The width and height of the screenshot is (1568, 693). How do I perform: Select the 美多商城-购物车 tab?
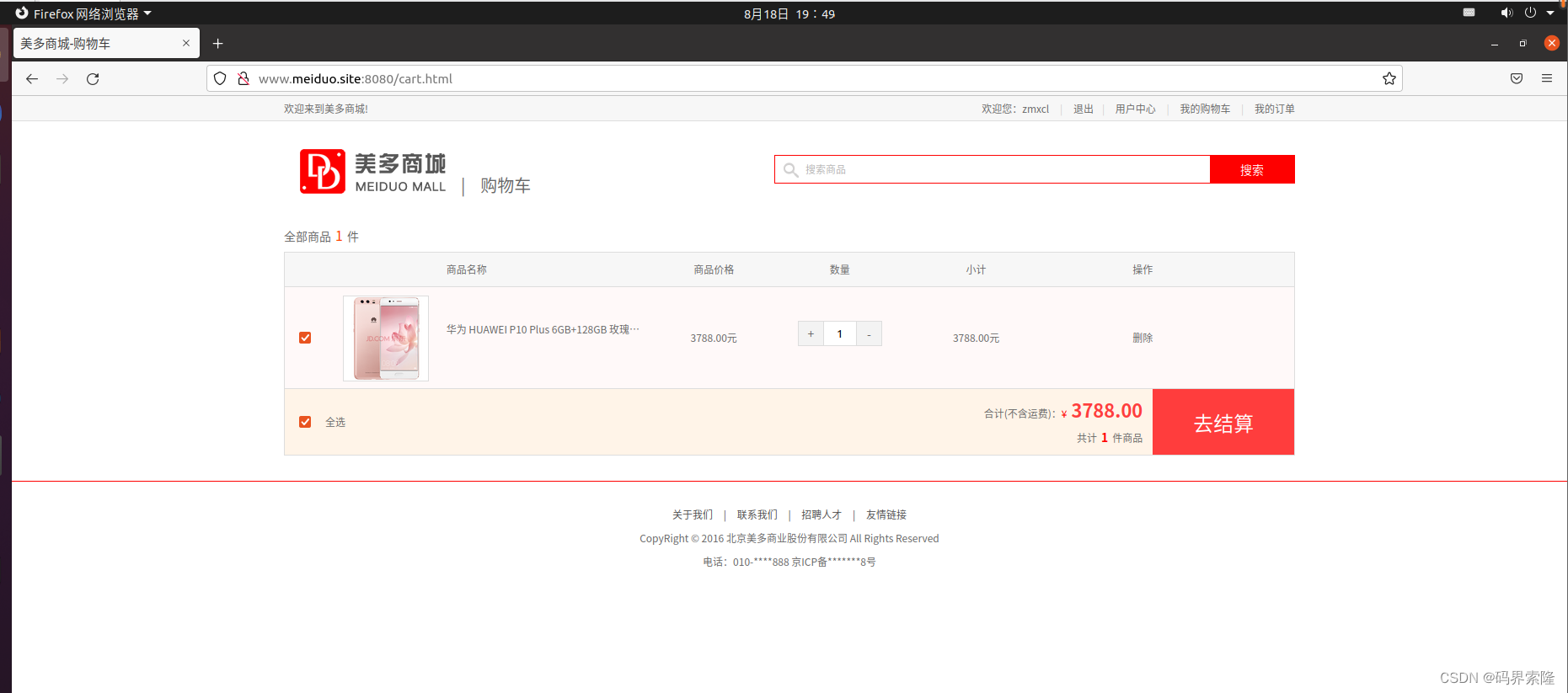[x=106, y=43]
